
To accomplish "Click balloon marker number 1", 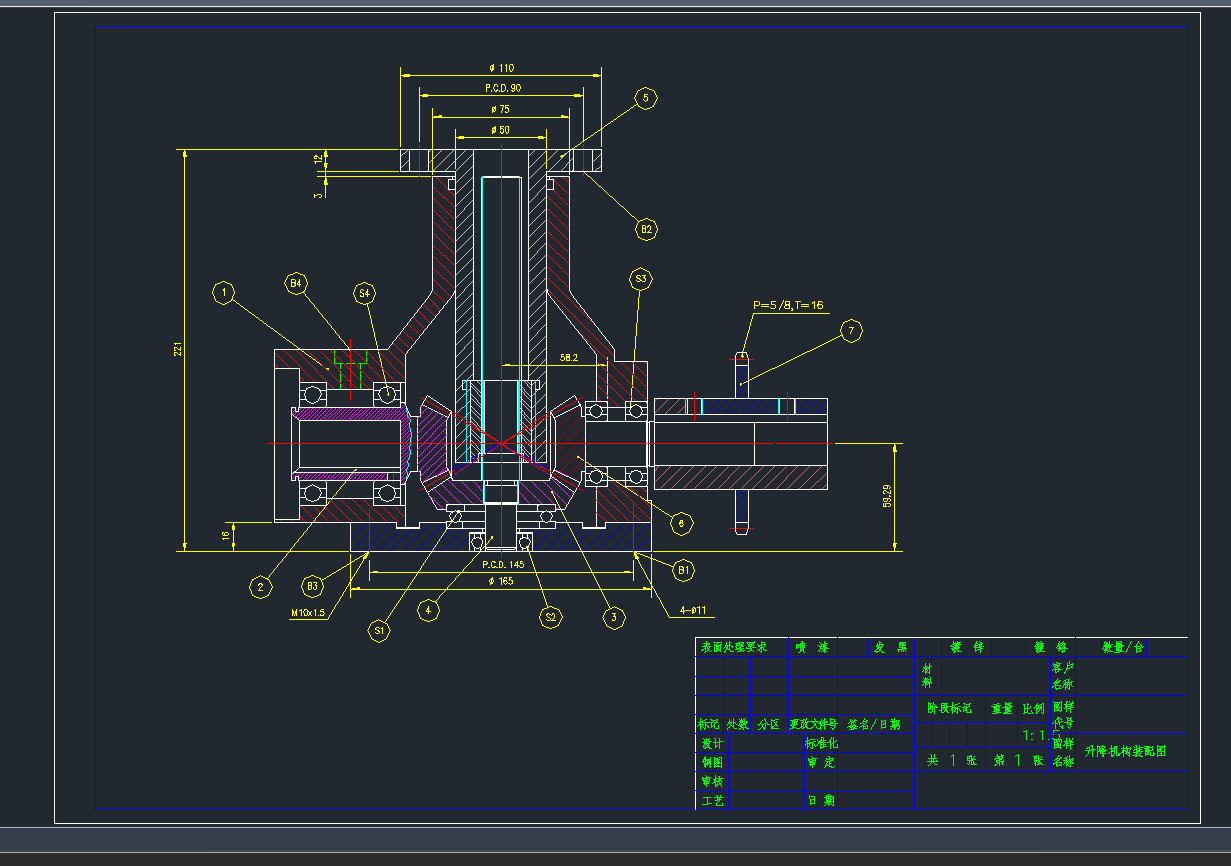I will [x=225, y=293].
